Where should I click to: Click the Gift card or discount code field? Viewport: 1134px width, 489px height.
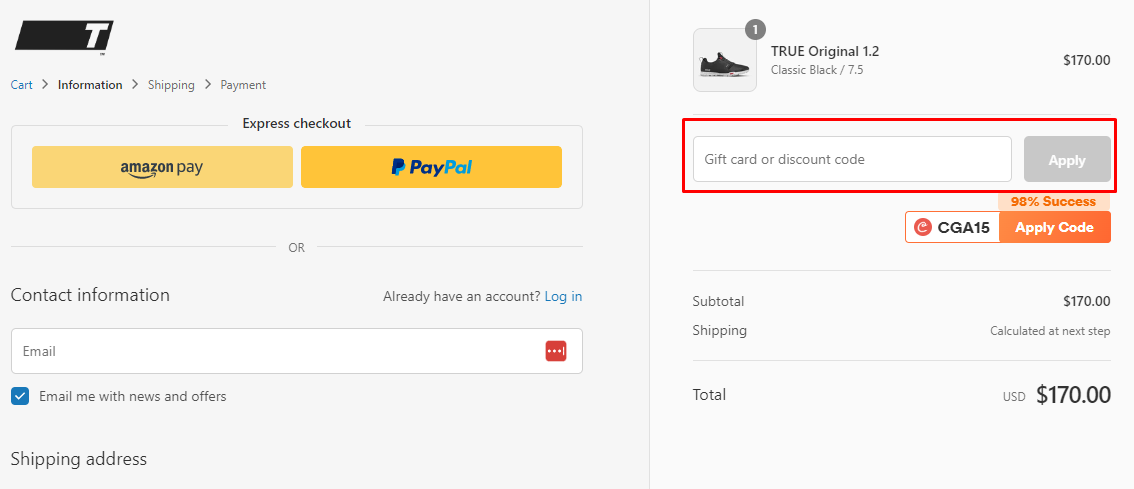852,159
